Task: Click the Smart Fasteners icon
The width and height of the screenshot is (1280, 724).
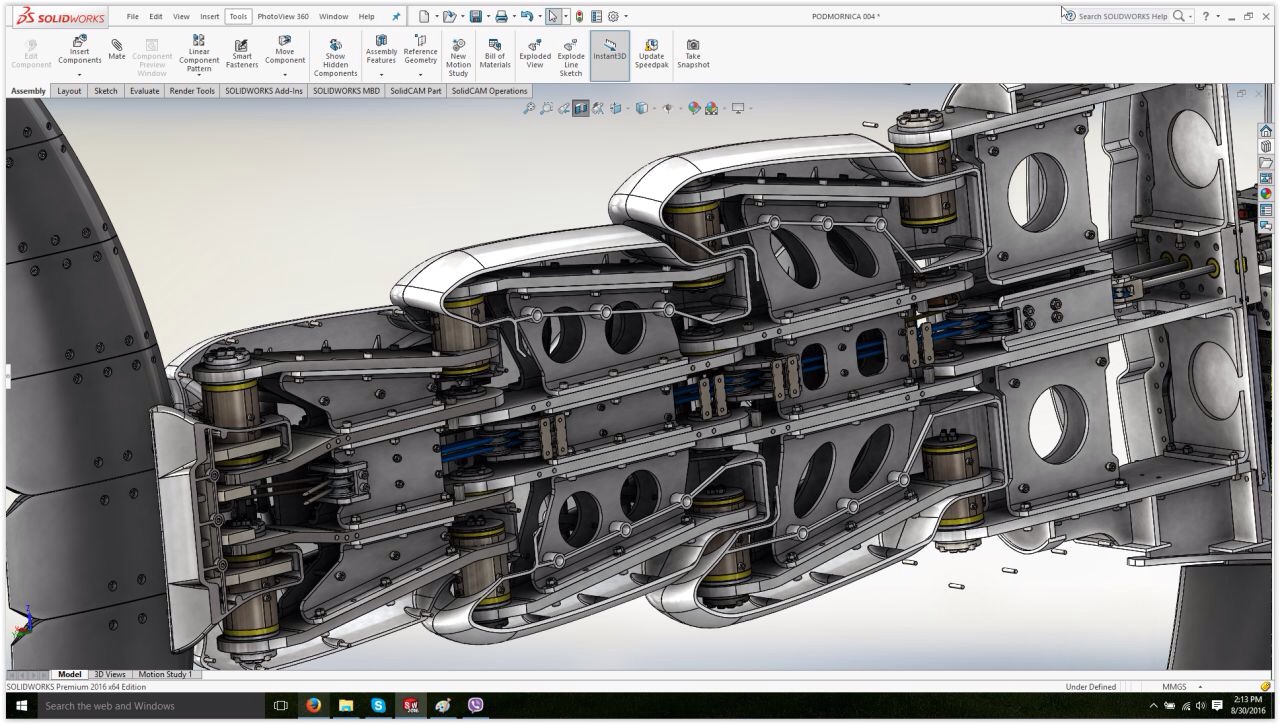Action: [242, 45]
